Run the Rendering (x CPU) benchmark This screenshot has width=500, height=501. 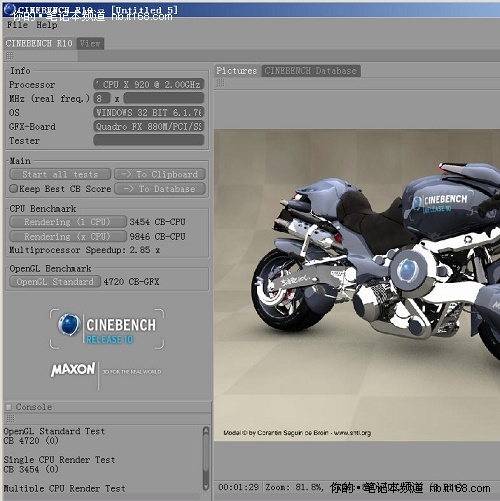68,236
